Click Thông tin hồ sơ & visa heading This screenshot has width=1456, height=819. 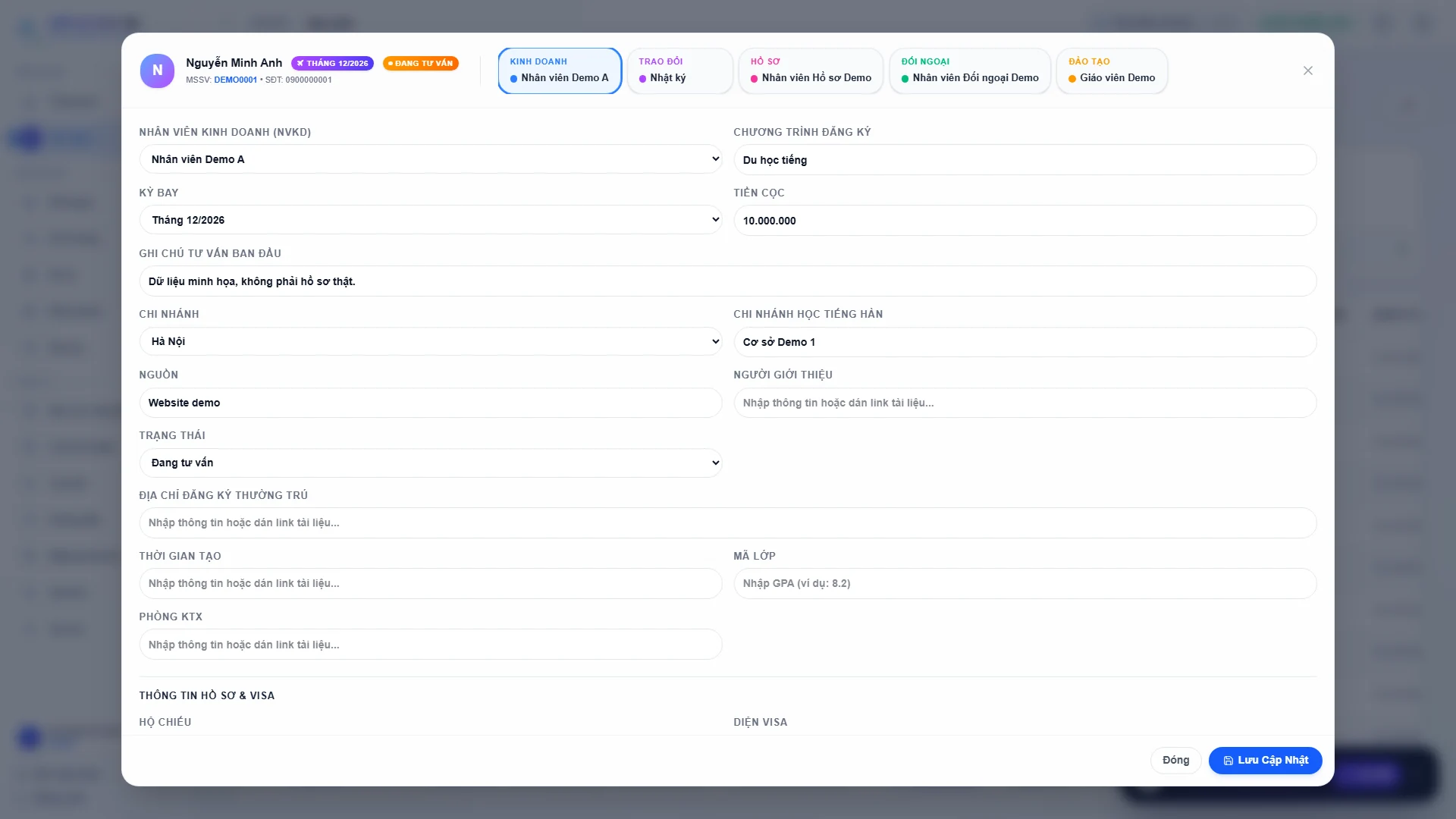coord(207,695)
